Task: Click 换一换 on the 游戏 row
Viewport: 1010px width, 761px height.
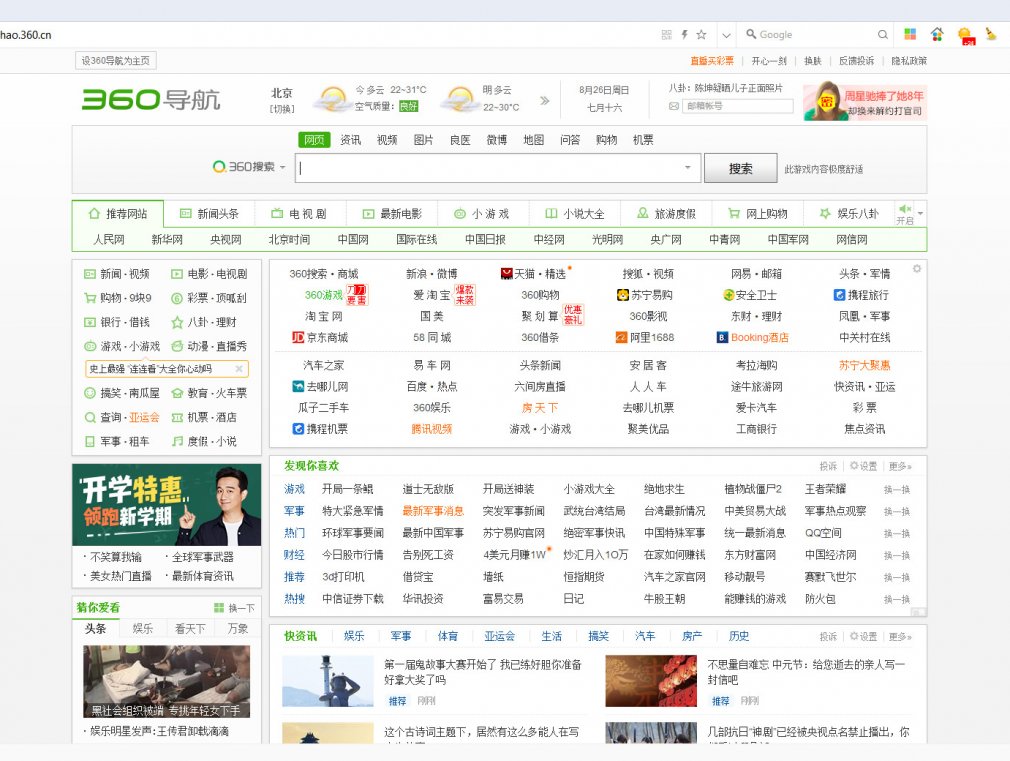Action: click(897, 490)
